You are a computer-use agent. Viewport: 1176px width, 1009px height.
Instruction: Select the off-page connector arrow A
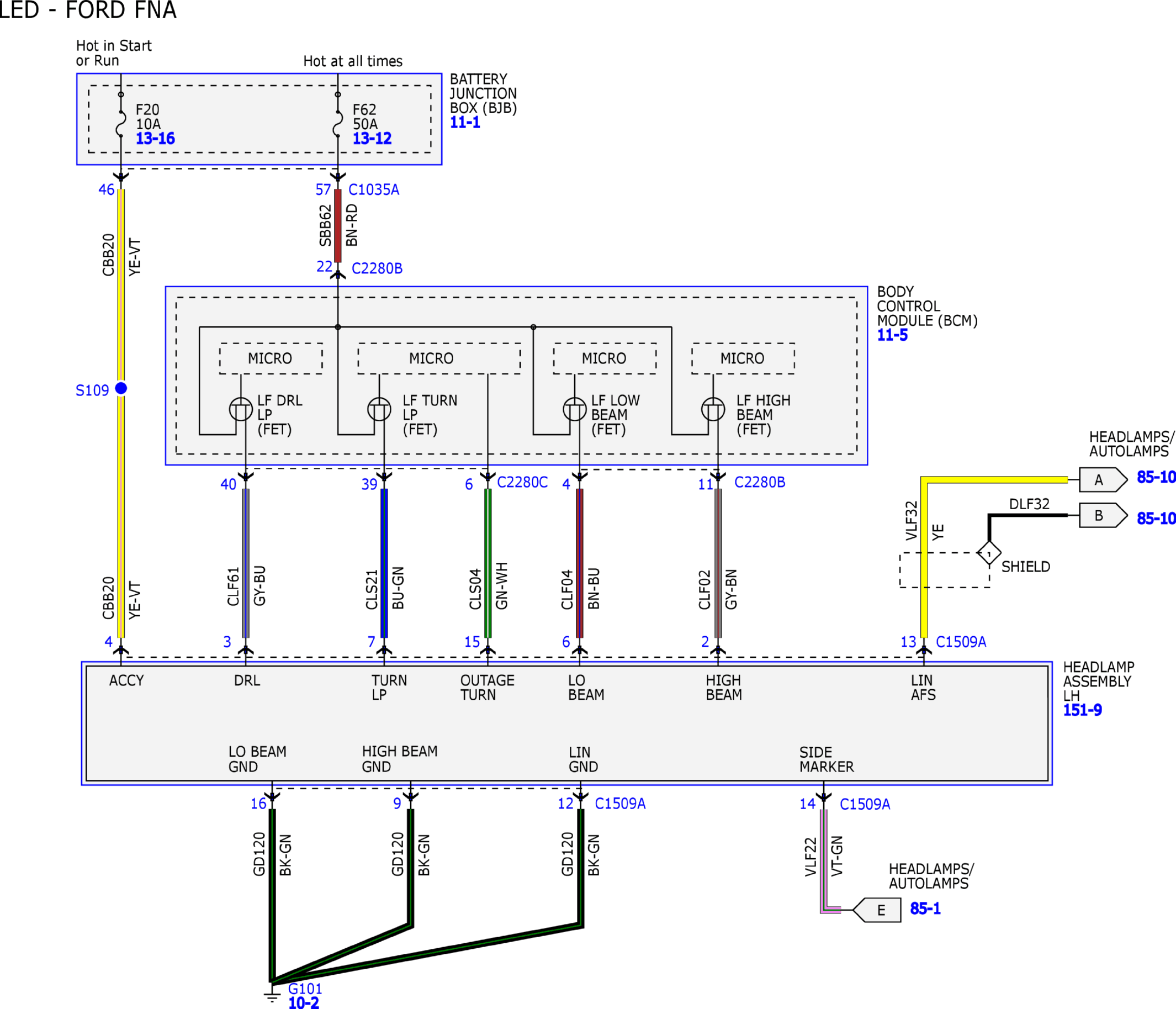(1103, 480)
